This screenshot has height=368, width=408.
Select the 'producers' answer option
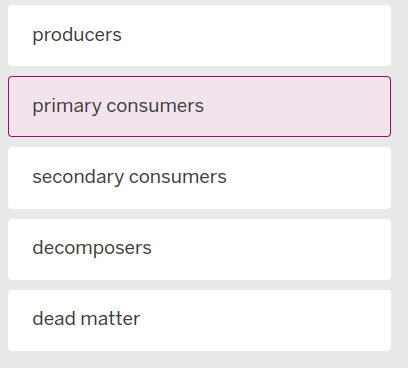pos(199,35)
